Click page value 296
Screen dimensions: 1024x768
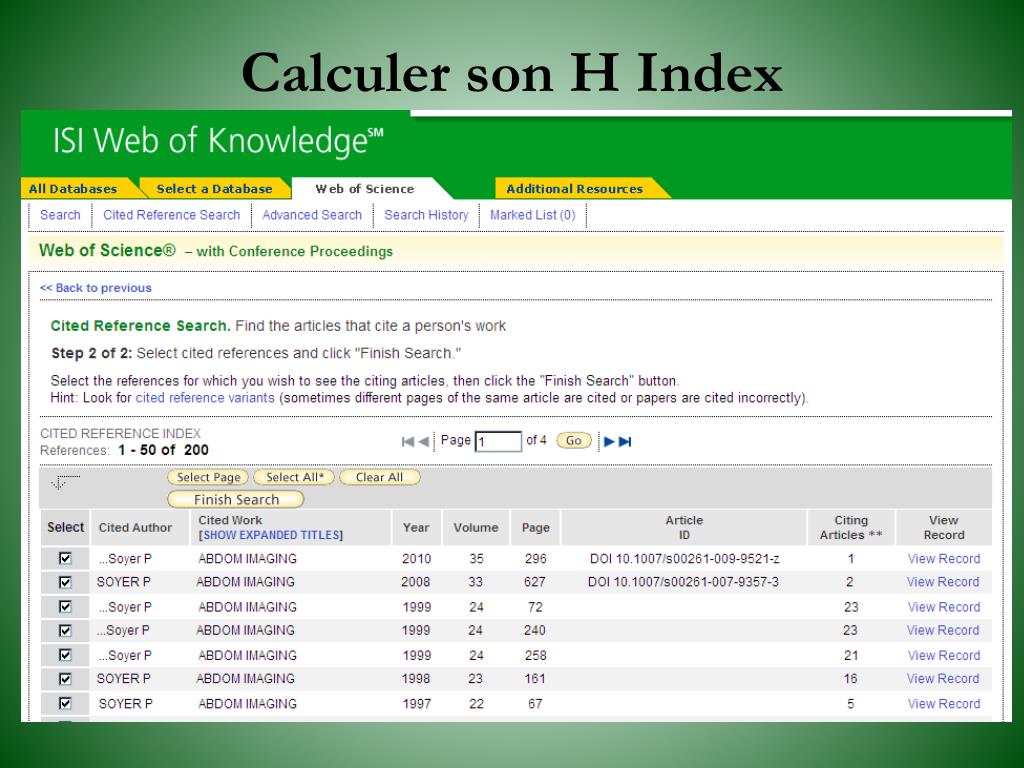point(536,559)
